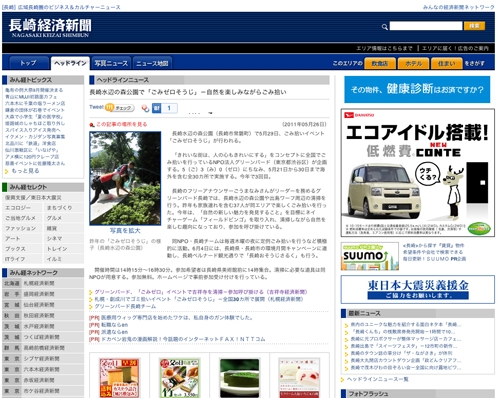Click 写真を拡大 link

click(x=125, y=231)
